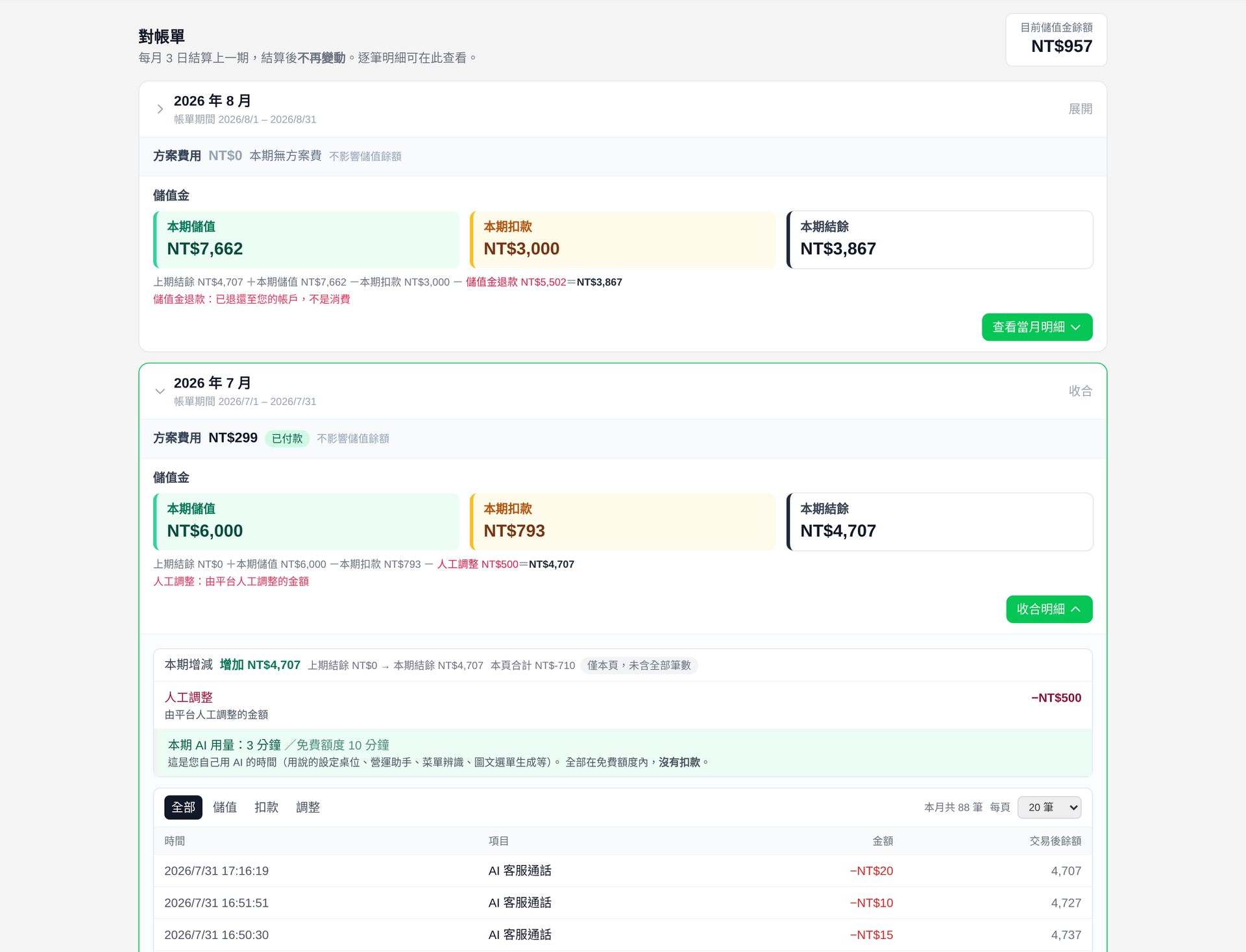The height and width of the screenshot is (952, 1246).
Task: Click July 本期儲值 NT$6,000 card
Action: (306, 522)
